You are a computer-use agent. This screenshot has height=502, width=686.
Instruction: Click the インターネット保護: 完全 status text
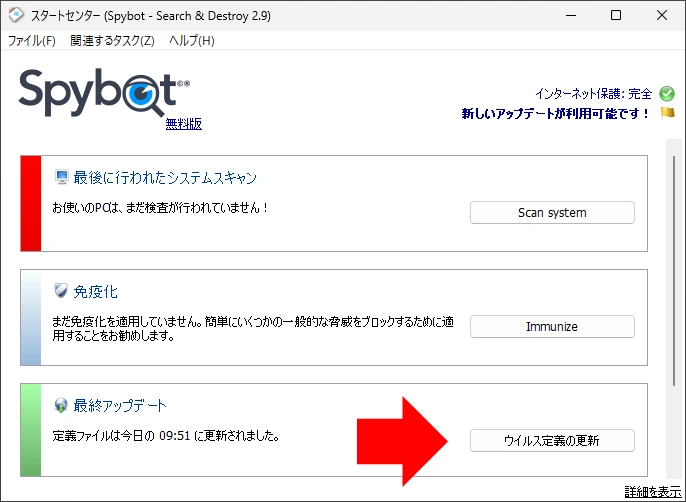point(594,94)
